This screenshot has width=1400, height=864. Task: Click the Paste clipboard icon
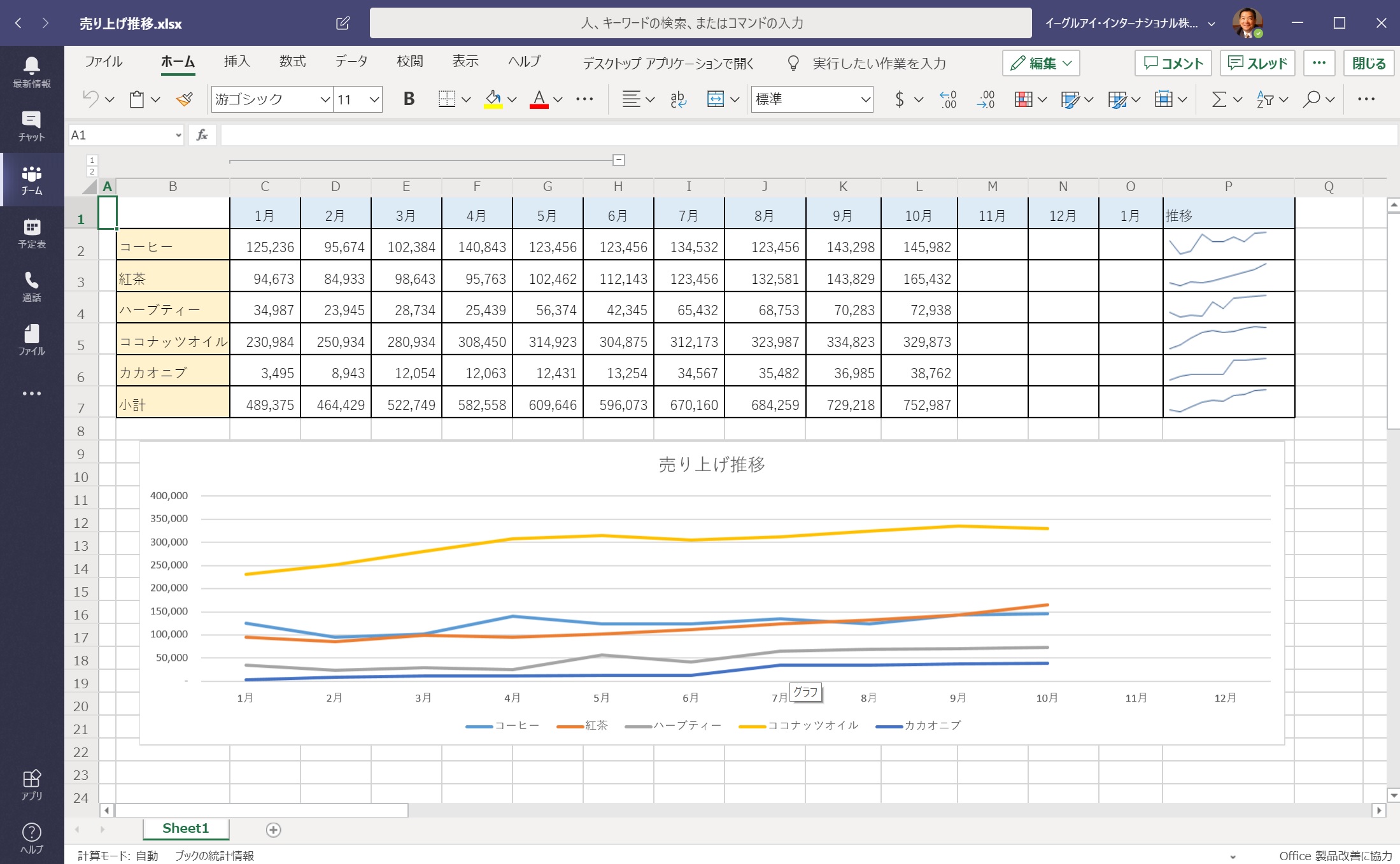pyautogui.click(x=137, y=99)
